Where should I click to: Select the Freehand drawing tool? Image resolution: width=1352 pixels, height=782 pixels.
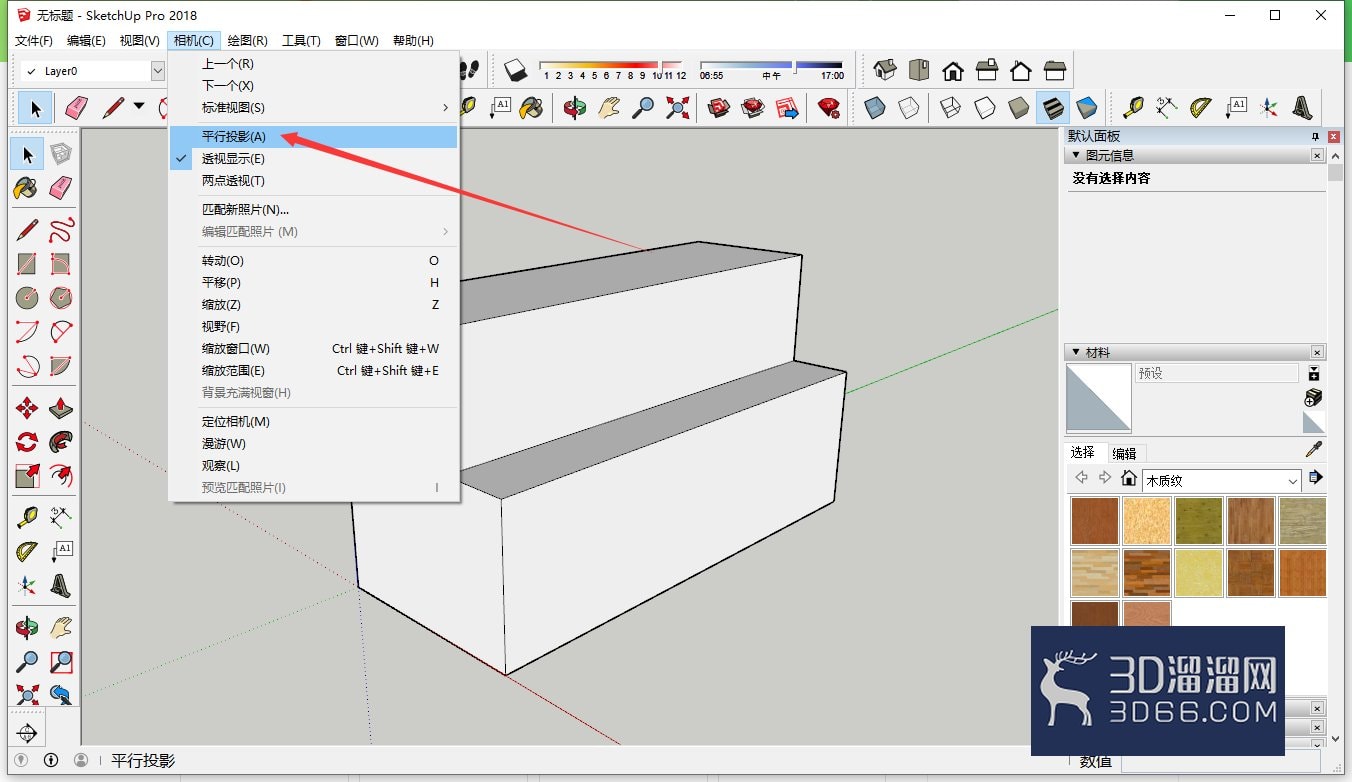click(x=61, y=230)
